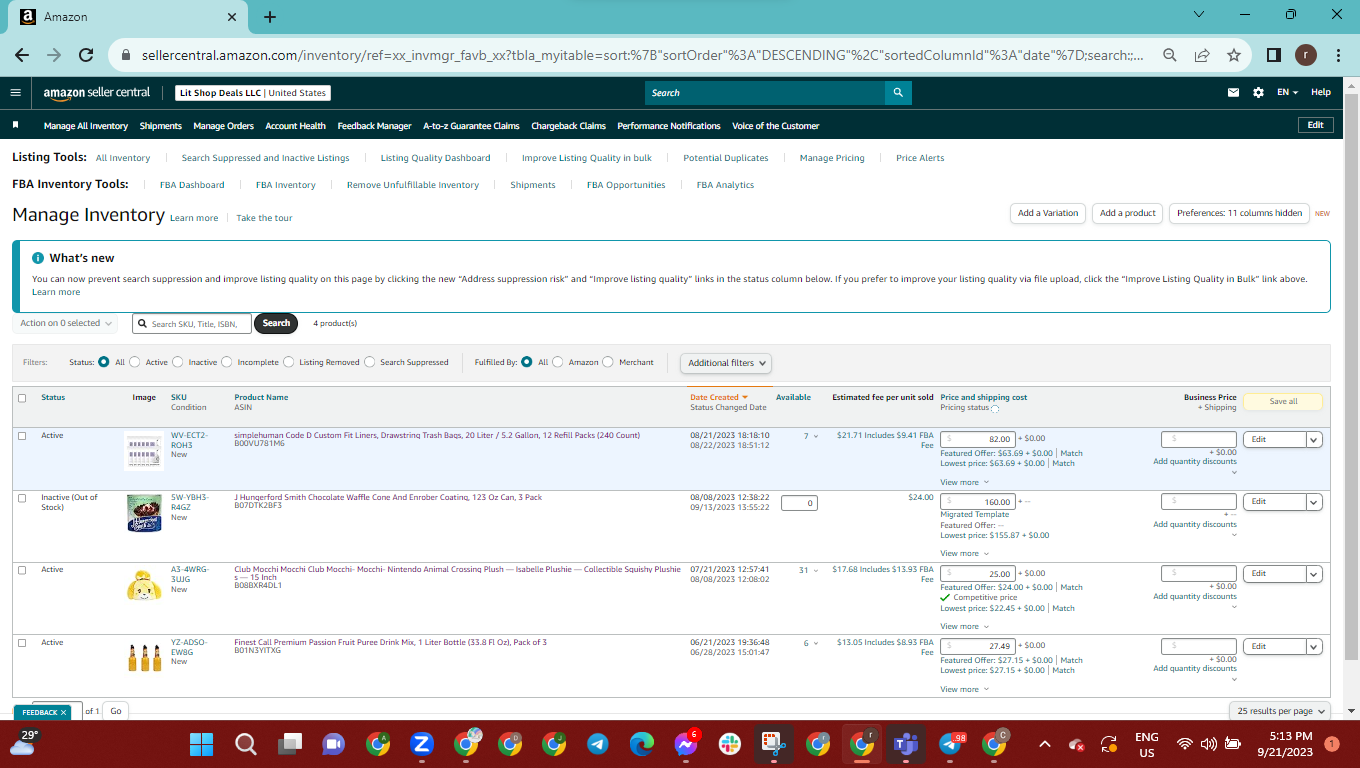Viewport: 1360px width, 768px height.
Task: Bookmark this page with the star icon
Action: [x=1233, y=55]
